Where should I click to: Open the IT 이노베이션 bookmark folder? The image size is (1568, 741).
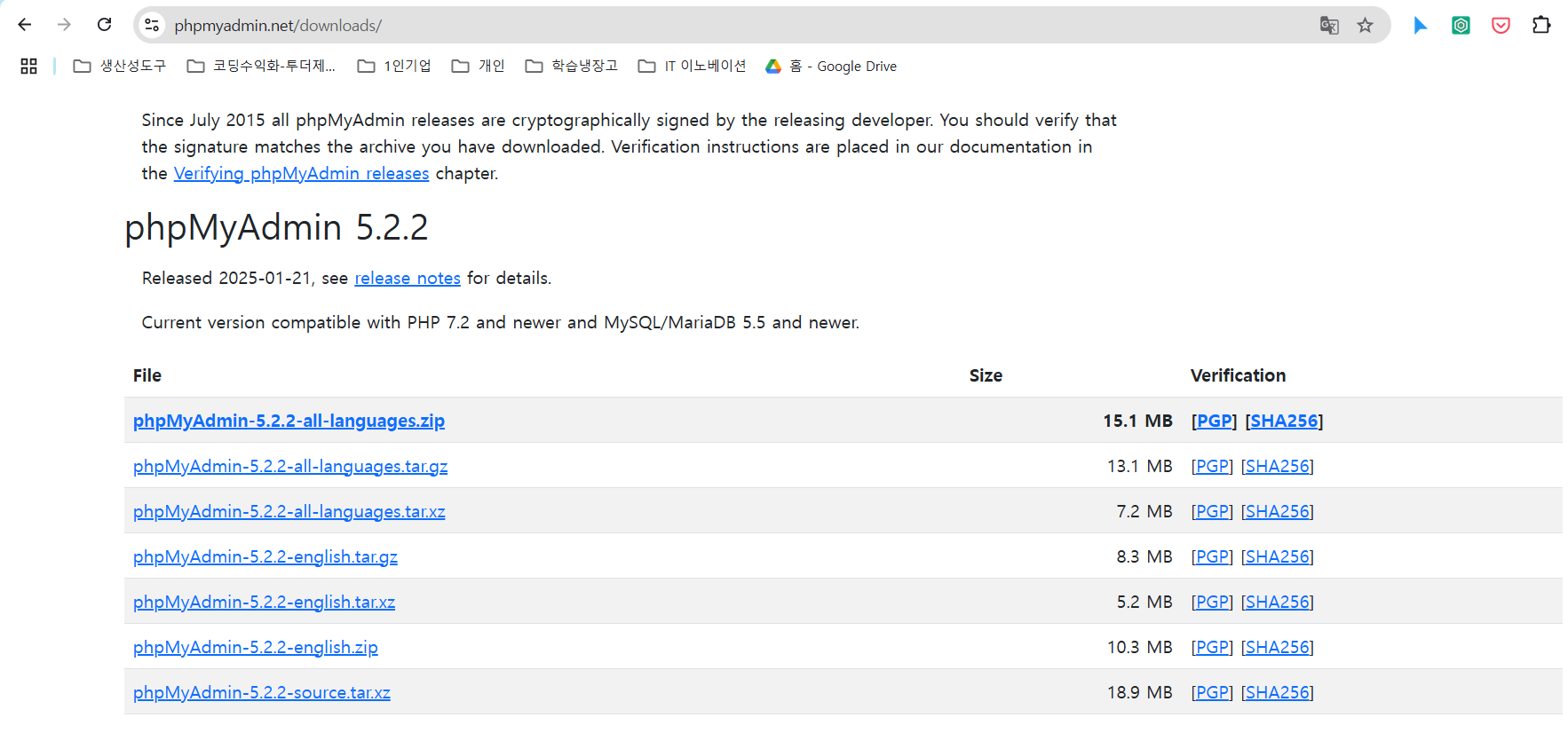coord(692,66)
